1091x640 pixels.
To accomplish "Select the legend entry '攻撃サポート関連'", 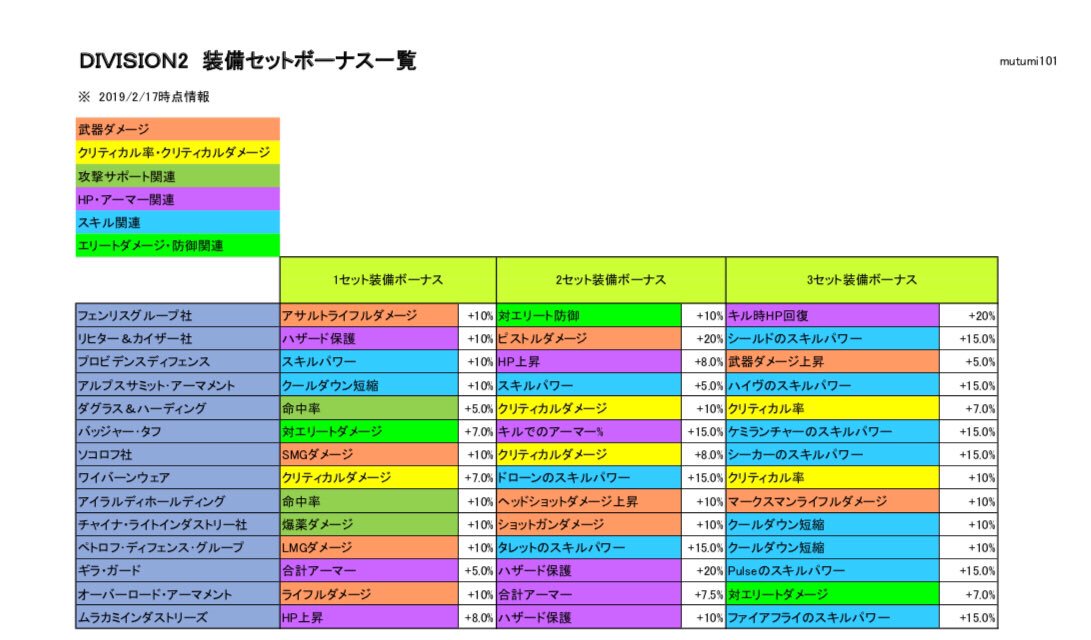I will pos(178,176).
